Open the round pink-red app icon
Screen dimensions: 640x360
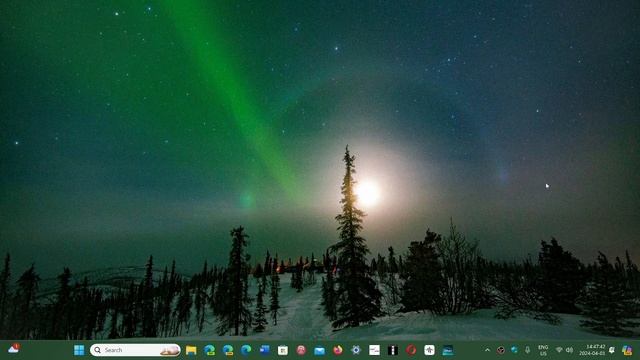click(x=301, y=350)
